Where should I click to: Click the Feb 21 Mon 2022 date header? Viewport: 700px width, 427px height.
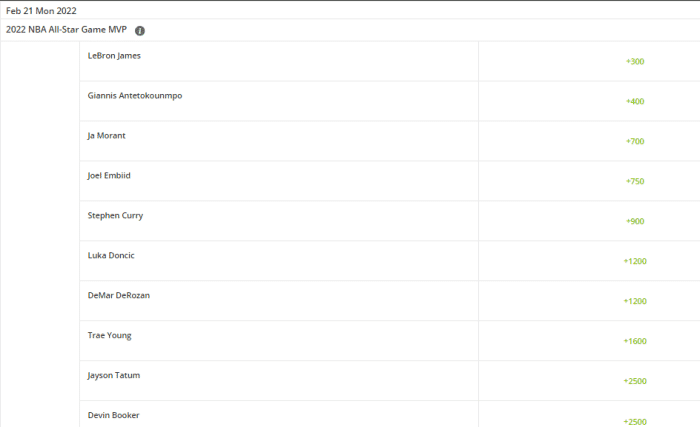[x=41, y=10]
